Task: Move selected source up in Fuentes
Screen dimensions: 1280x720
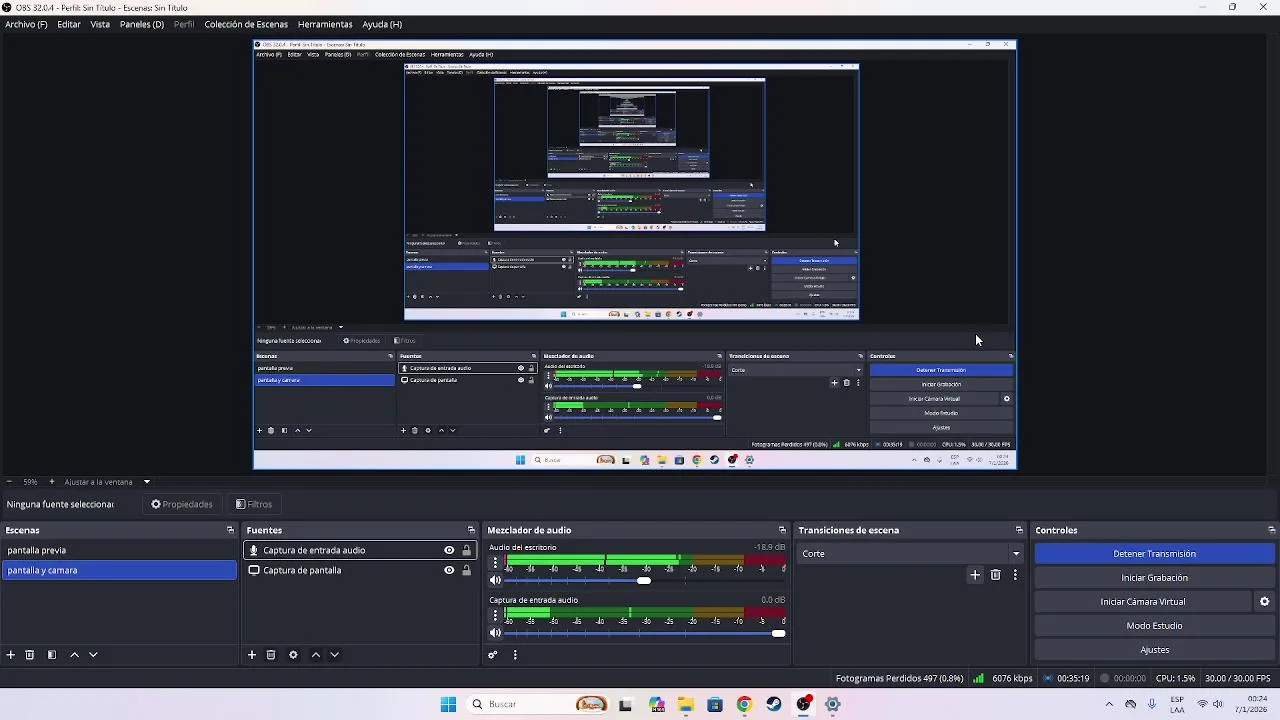Action: (x=316, y=655)
